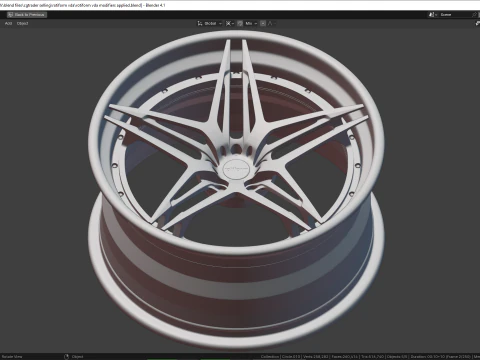Click the Collection label in status bar
This screenshot has height=360, width=480.
click(x=270, y=357)
